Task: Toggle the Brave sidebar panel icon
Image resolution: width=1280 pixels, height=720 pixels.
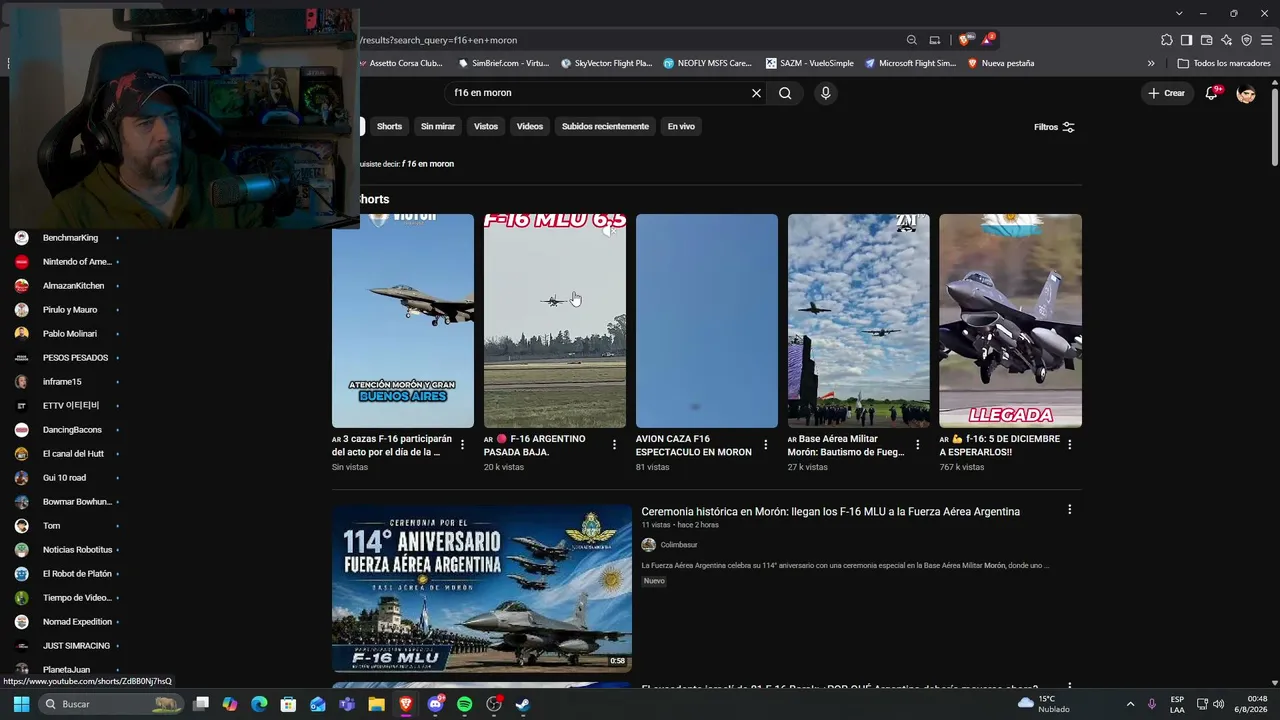Action: click(1186, 40)
